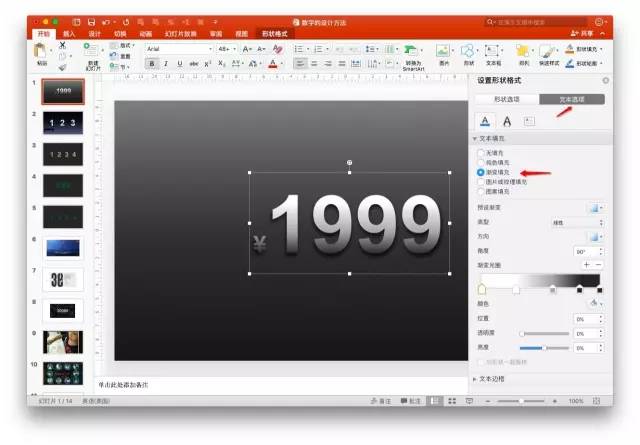Open the 类型 gradient type dropdown

579,222
